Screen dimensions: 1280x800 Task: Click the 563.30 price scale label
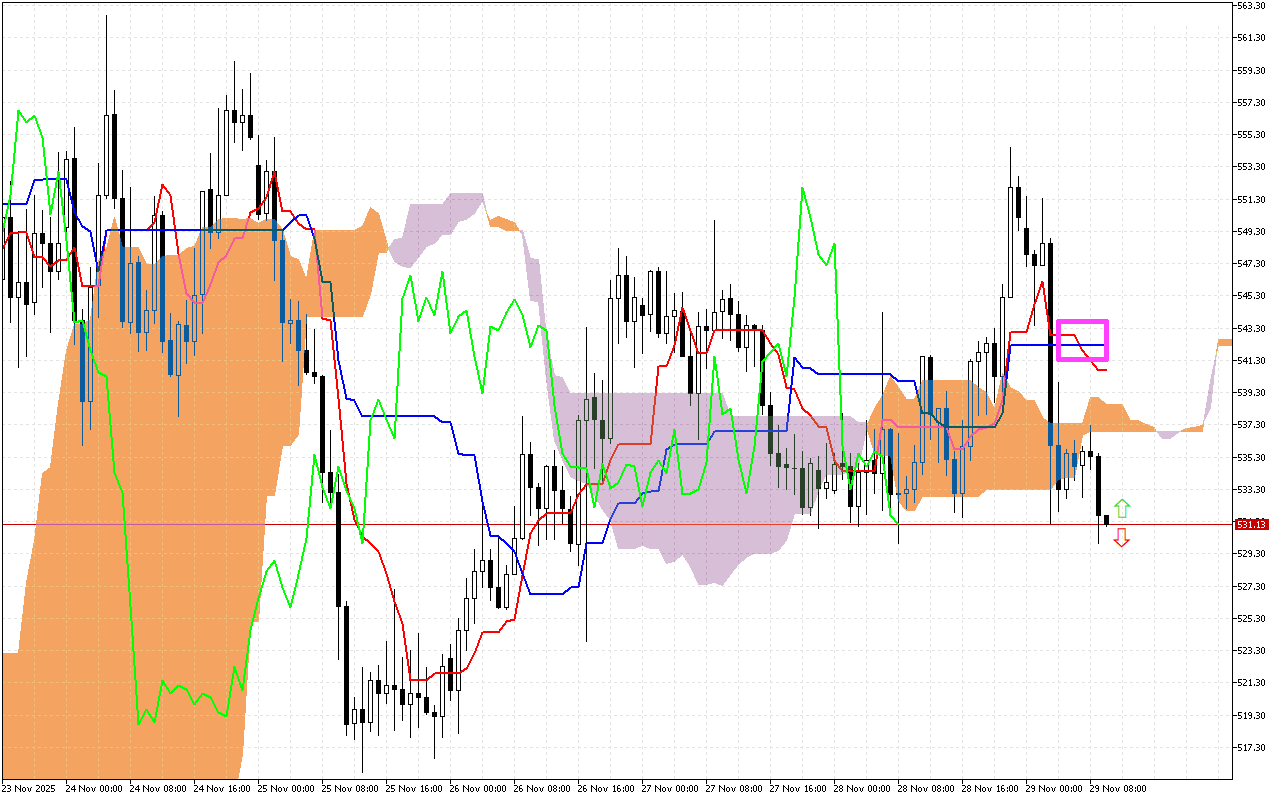click(x=1251, y=6)
